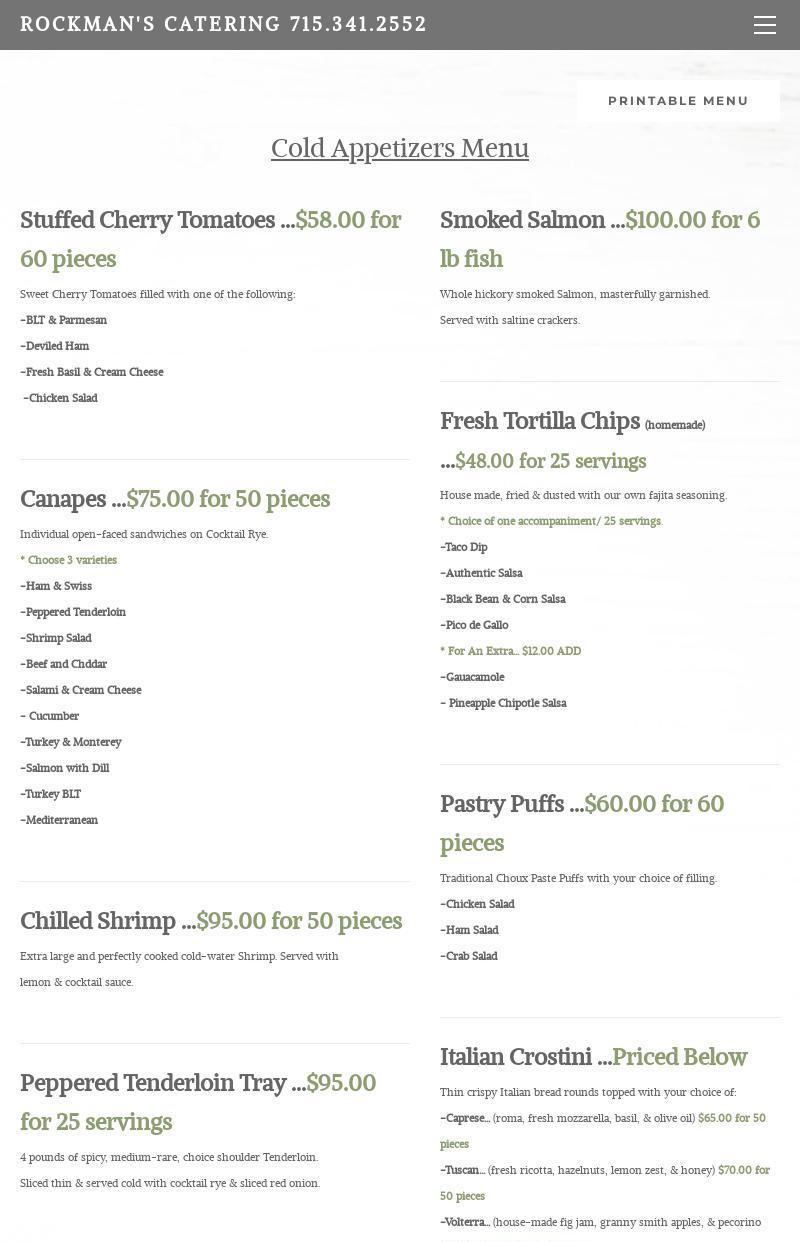This screenshot has width=800, height=1242.
Task: Click the Salmon with Dill canape item
Action: [66, 768]
